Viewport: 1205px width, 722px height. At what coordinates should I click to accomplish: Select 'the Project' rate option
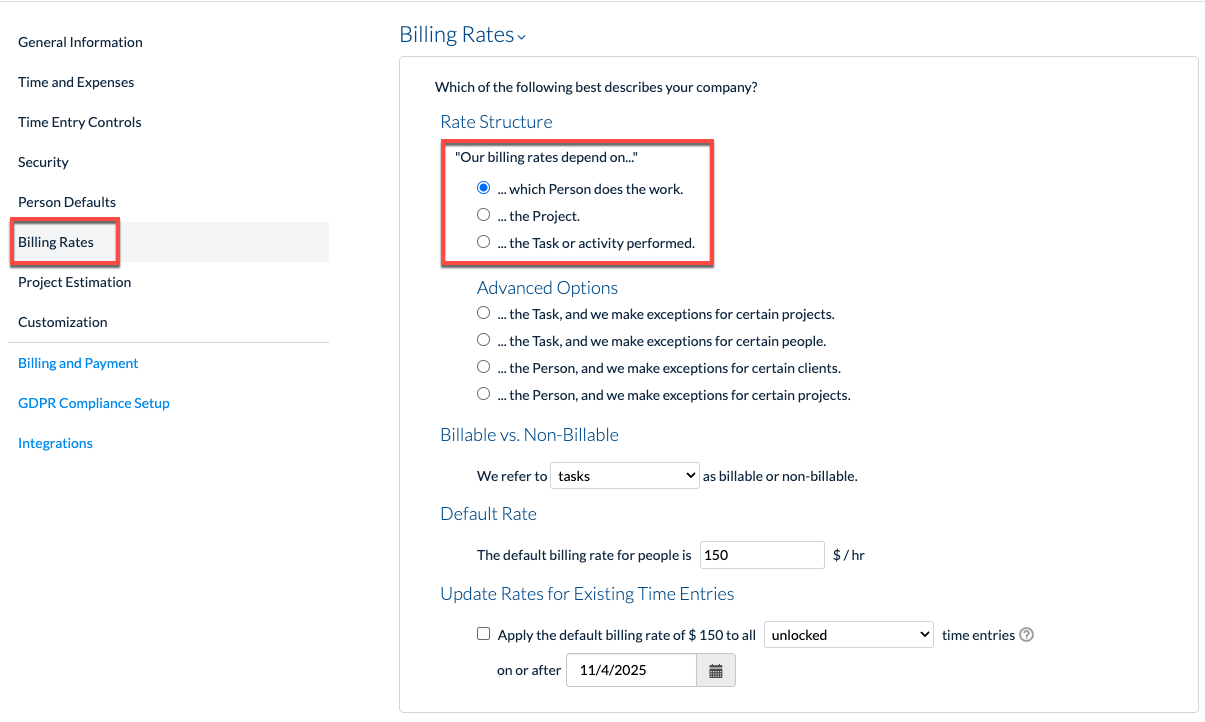484,215
